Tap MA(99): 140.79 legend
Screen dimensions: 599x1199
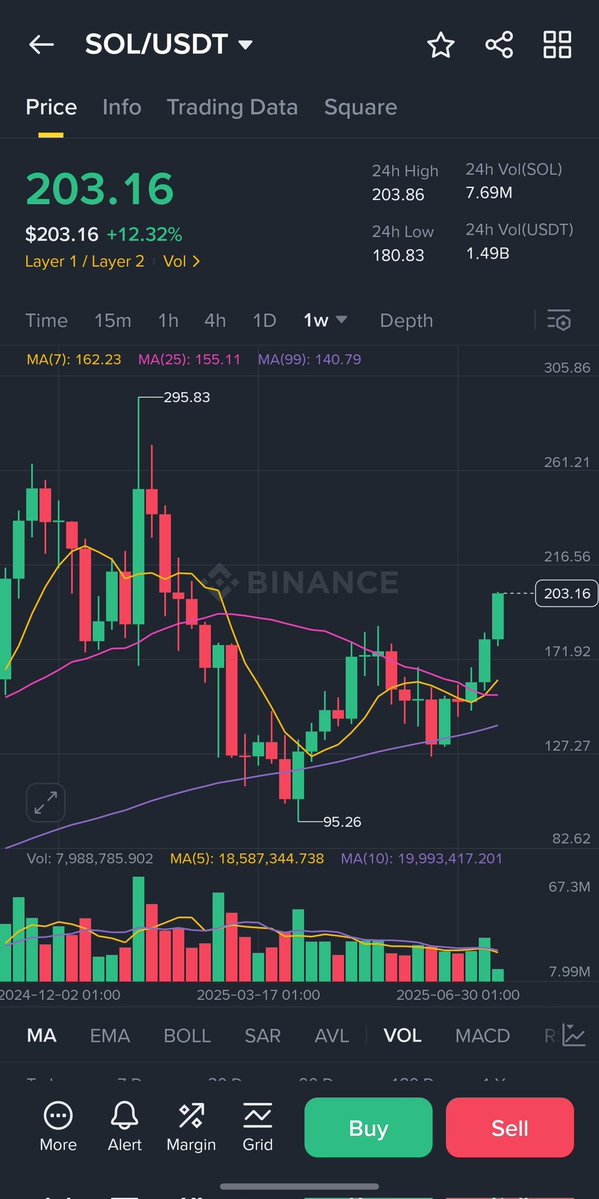(309, 359)
